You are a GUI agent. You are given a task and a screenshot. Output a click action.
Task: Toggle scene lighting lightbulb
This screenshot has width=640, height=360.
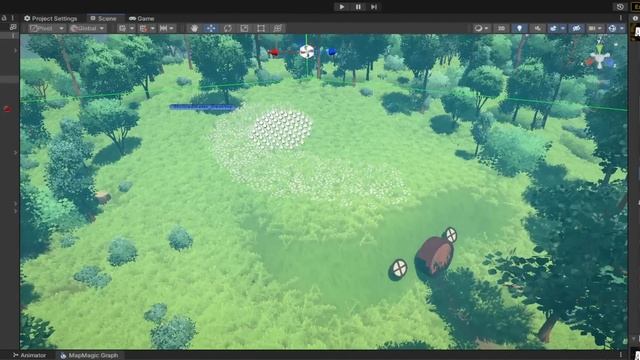519,28
